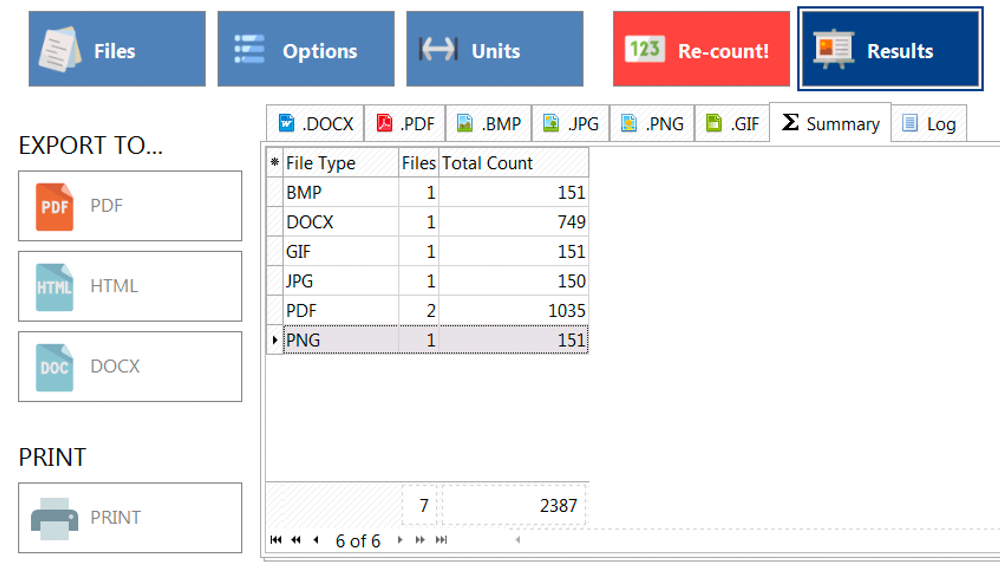Viewport: 1000px width, 566px height.
Task: Switch to the .DOCX tab
Action: click(x=315, y=124)
